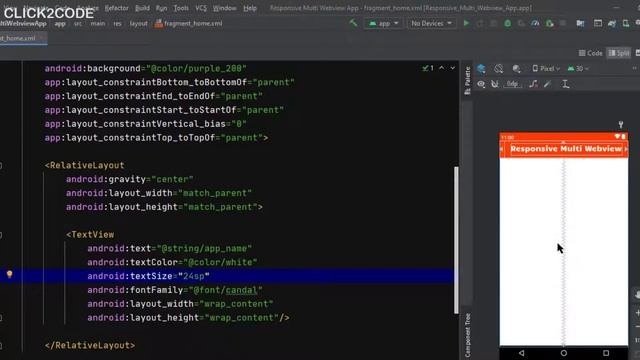Viewport: 640px width, 360px height.
Task: Select the Responsive Multi Webview title in preview
Action: [566, 149]
